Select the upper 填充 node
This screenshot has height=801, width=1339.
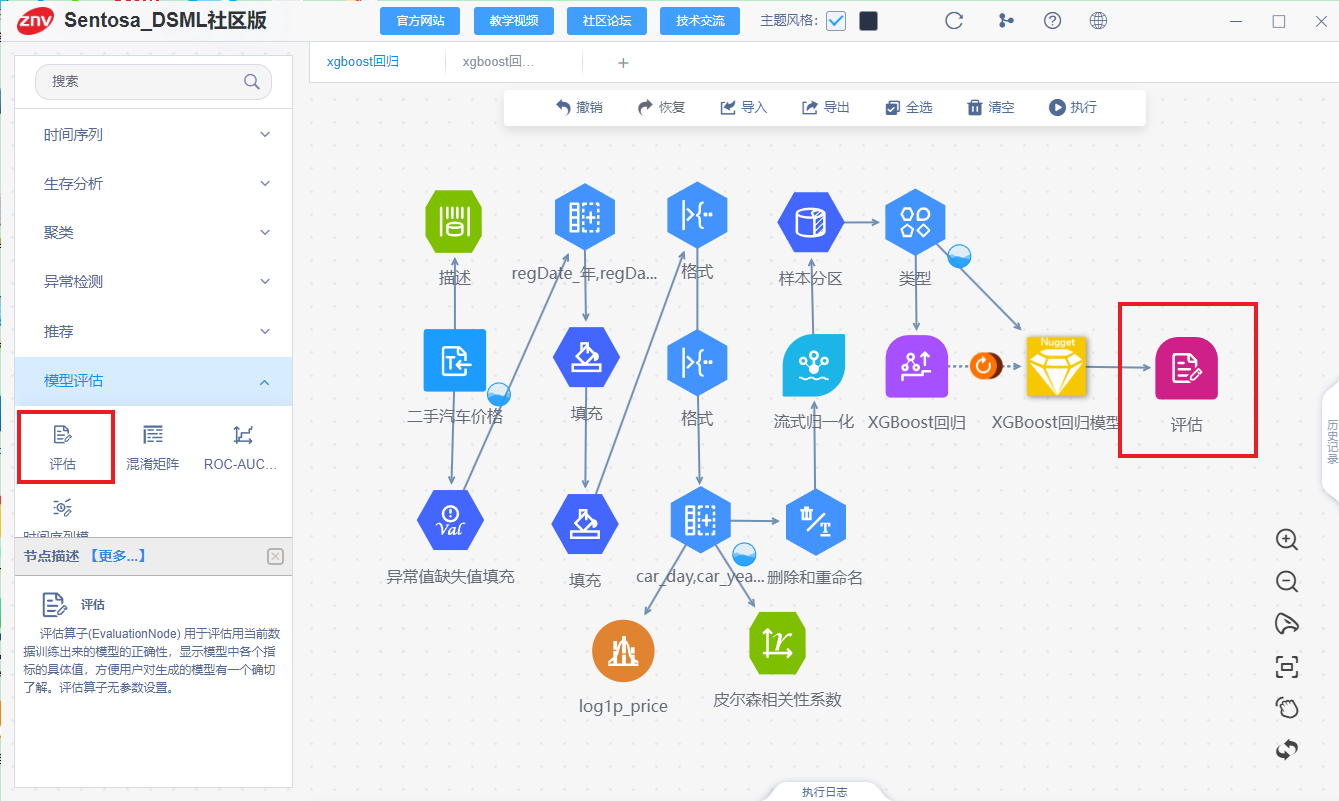tap(586, 358)
